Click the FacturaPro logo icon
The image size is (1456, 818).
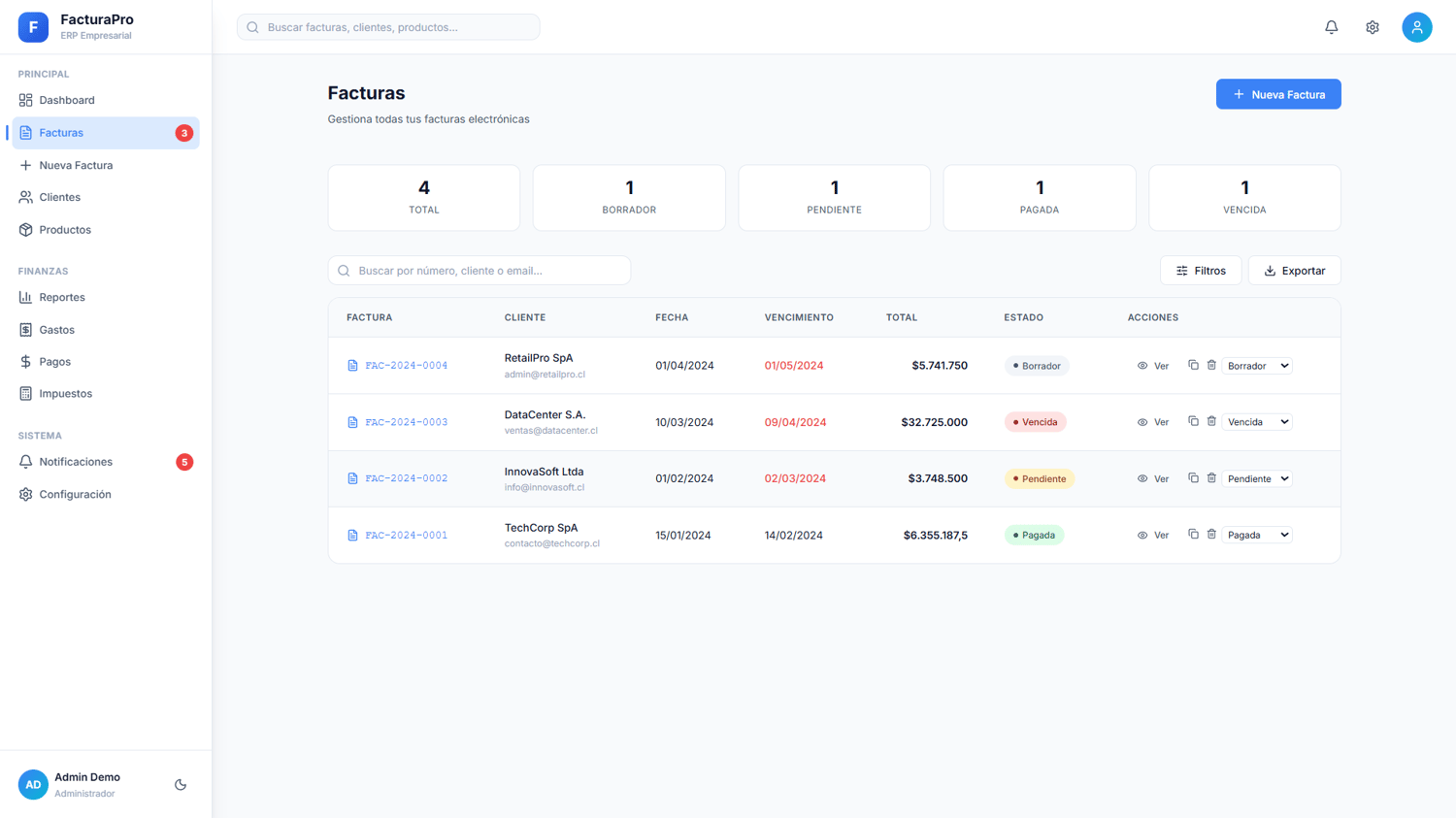click(33, 27)
